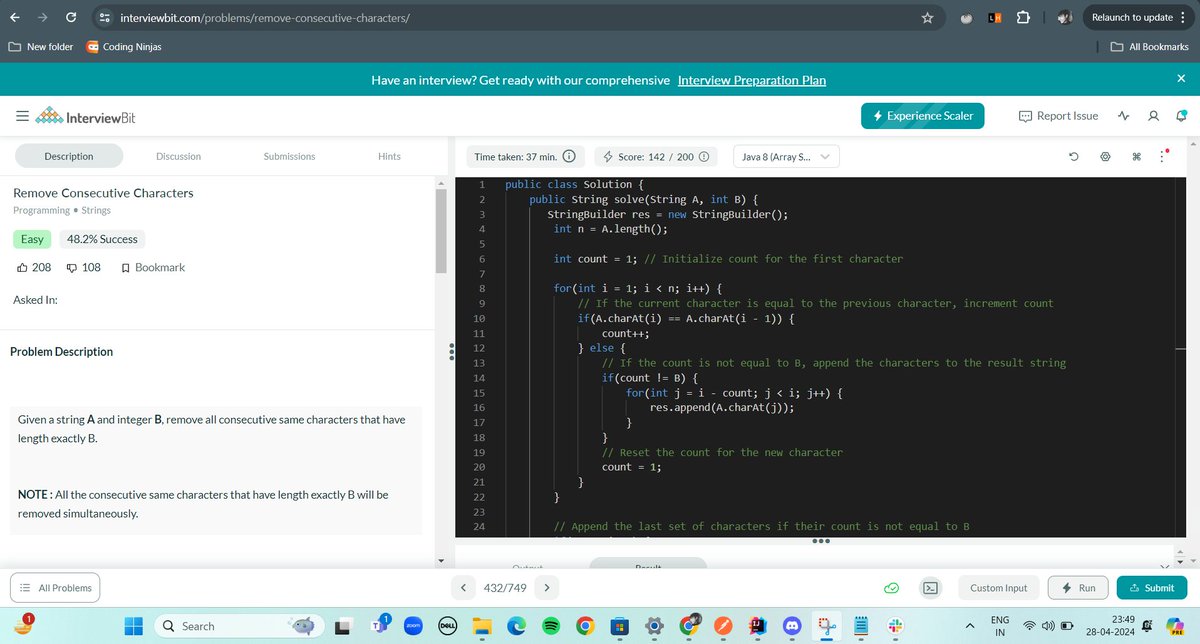Reset code with the editor reset icon
The width and height of the screenshot is (1200, 644).
[x=1073, y=156]
